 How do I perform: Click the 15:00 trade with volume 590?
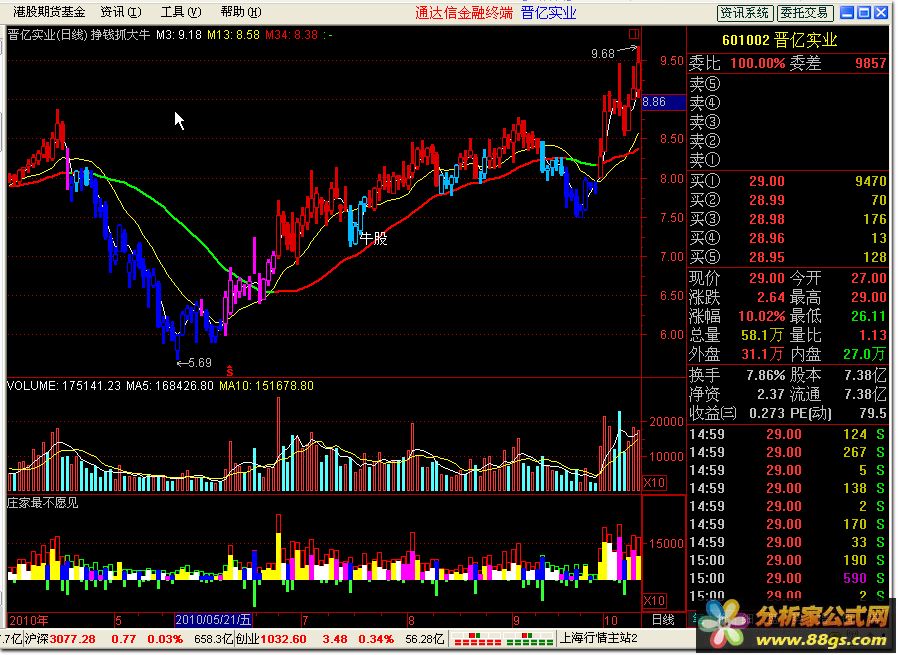[x=788, y=578]
